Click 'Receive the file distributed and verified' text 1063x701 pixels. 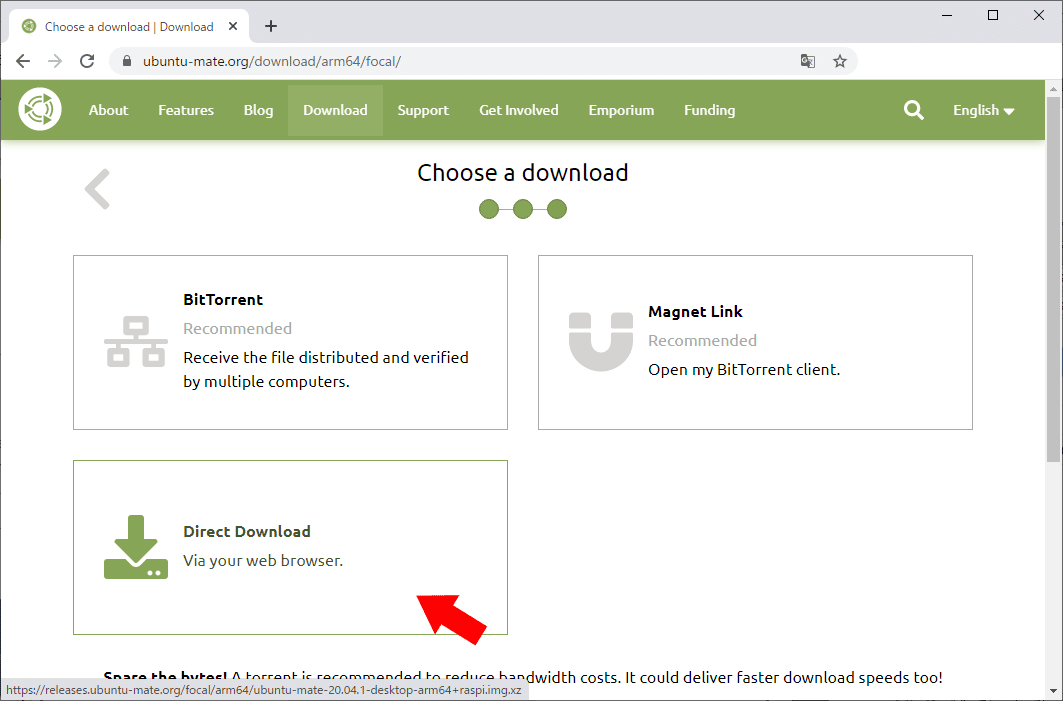point(325,357)
